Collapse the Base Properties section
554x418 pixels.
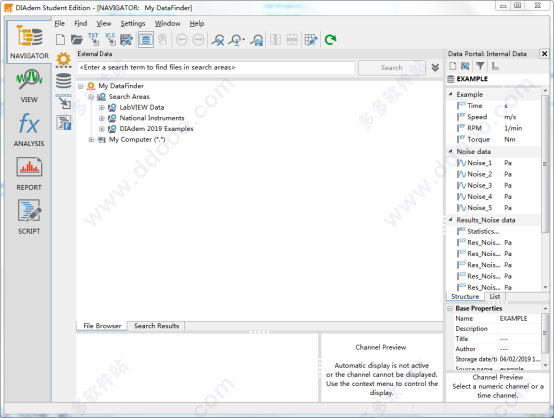[x=450, y=308]
